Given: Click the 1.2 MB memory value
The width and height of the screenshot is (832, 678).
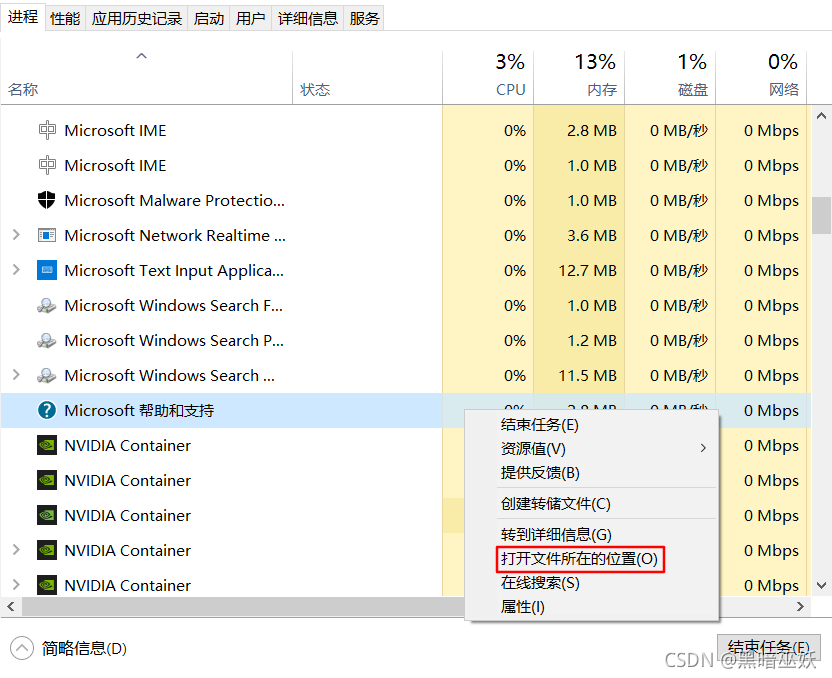Looking at the screenshot, I should click(x=592, y=341).
